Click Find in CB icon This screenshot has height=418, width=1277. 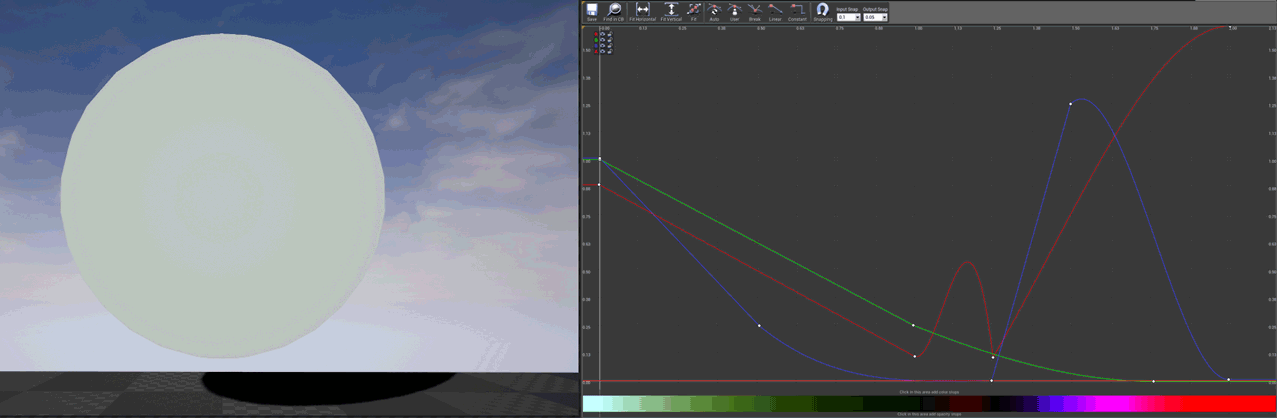(614, 10)
